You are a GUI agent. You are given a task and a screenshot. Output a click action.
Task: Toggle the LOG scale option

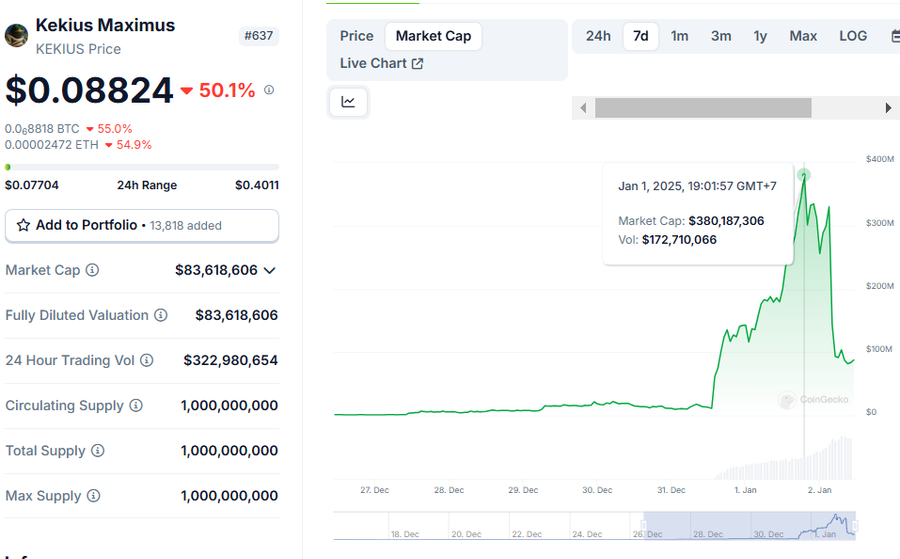853,36
